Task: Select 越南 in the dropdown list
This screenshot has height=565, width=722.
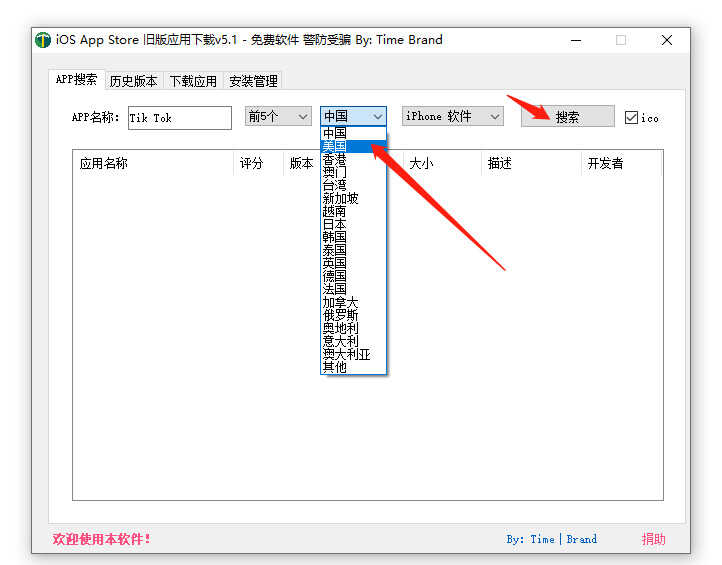Action: [353, 211]
